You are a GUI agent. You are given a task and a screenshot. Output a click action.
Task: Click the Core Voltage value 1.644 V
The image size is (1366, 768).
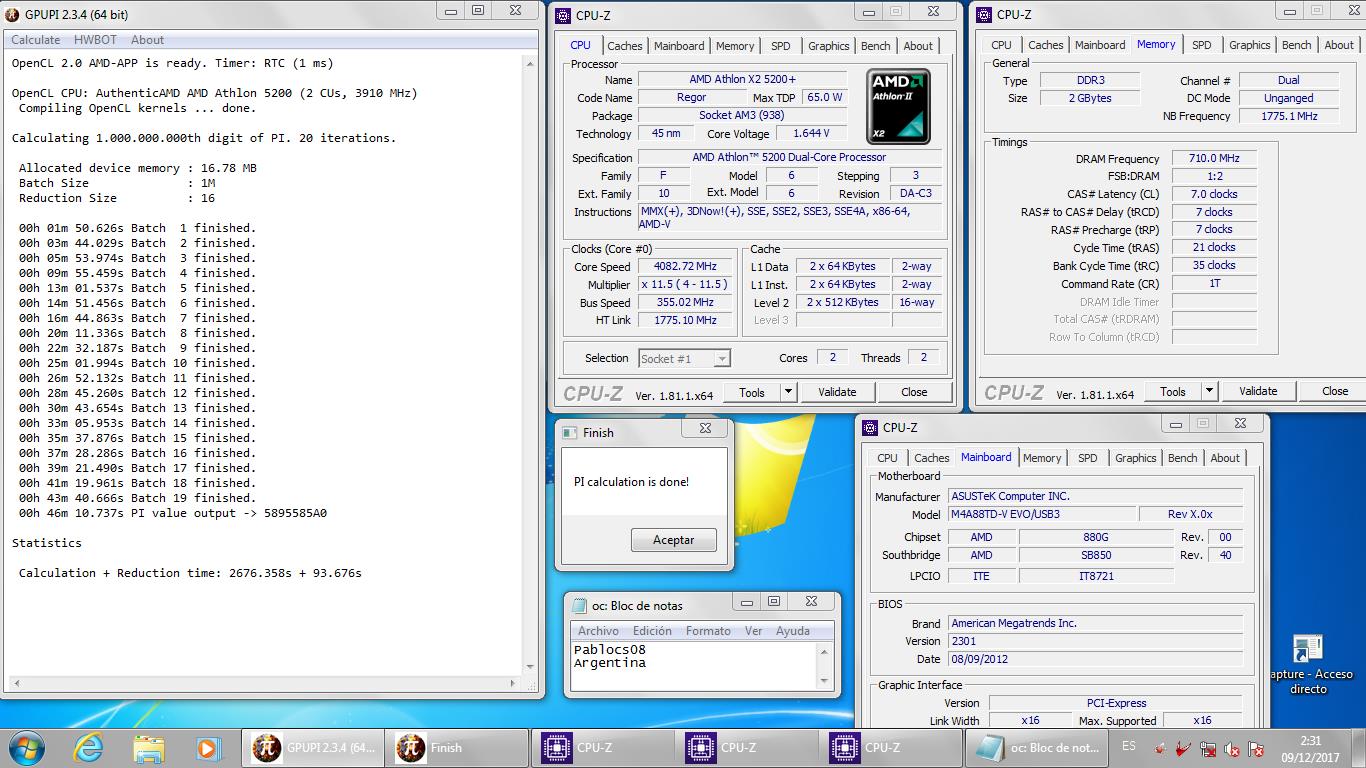pos(810,133)
